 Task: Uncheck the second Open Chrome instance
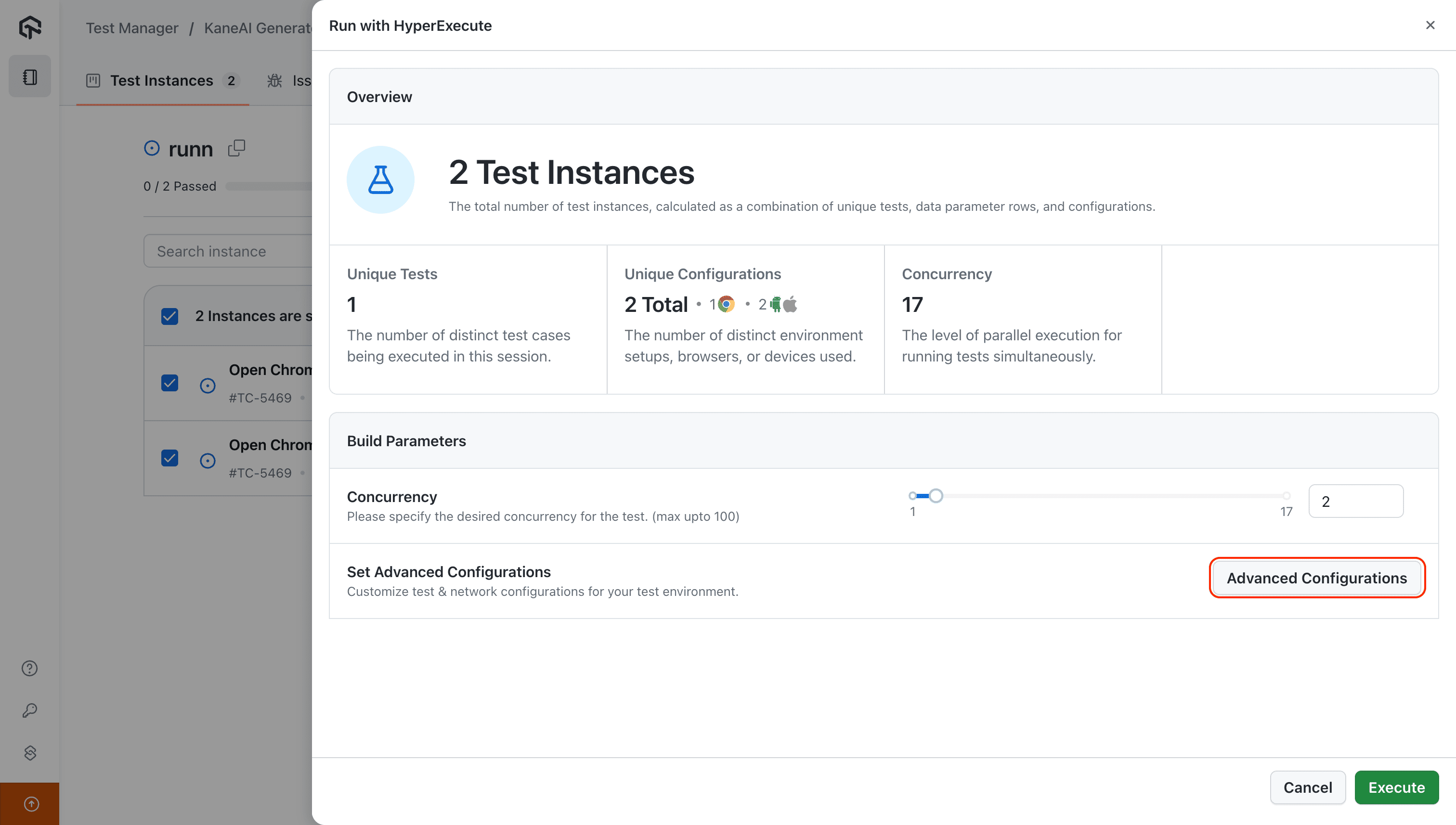coord(169,458)
